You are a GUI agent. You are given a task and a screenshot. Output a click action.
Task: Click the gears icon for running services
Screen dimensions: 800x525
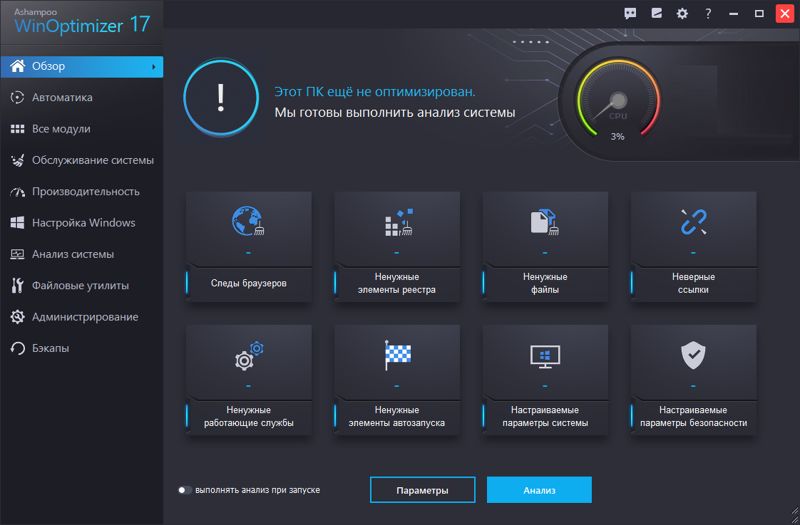248,356
